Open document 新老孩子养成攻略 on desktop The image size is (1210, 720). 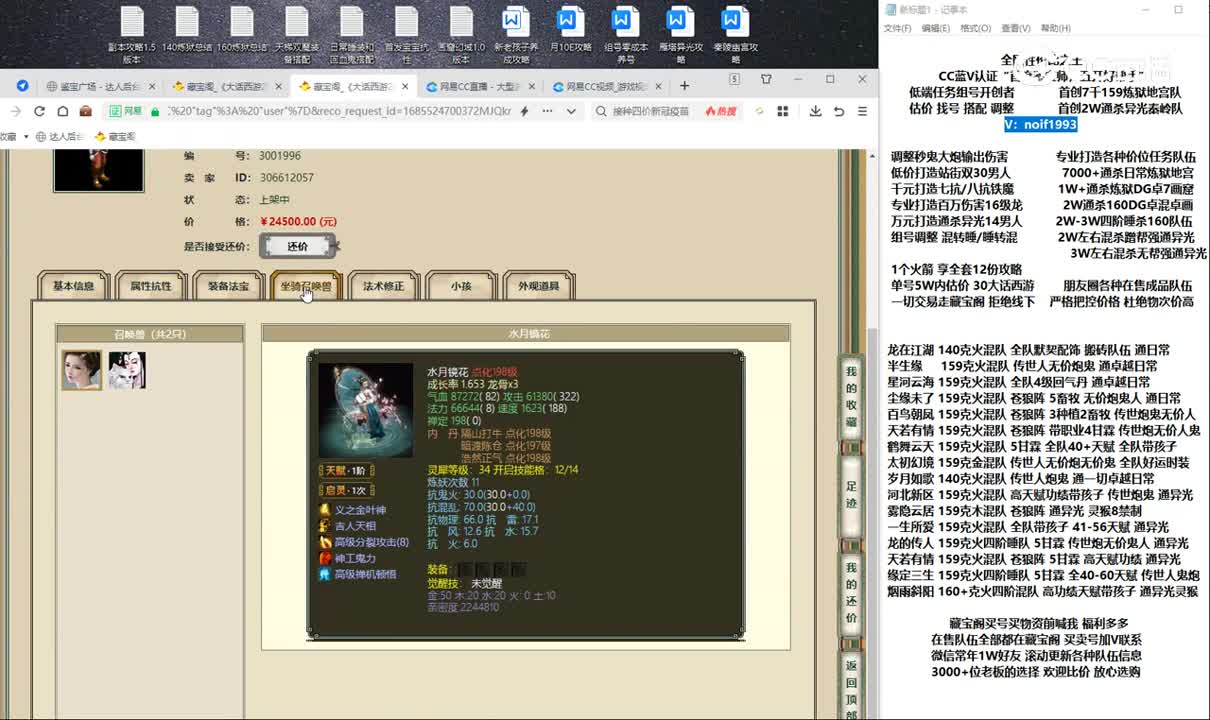(x=516, y=36)
